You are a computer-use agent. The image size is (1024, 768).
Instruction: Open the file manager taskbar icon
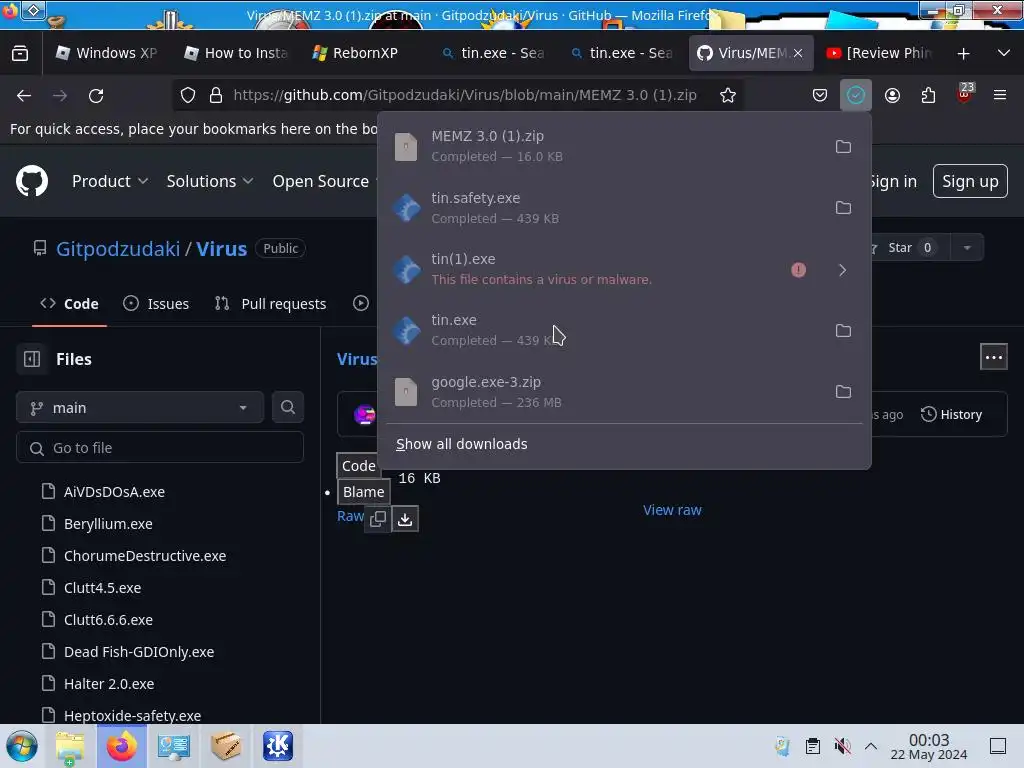coord(70,747)
